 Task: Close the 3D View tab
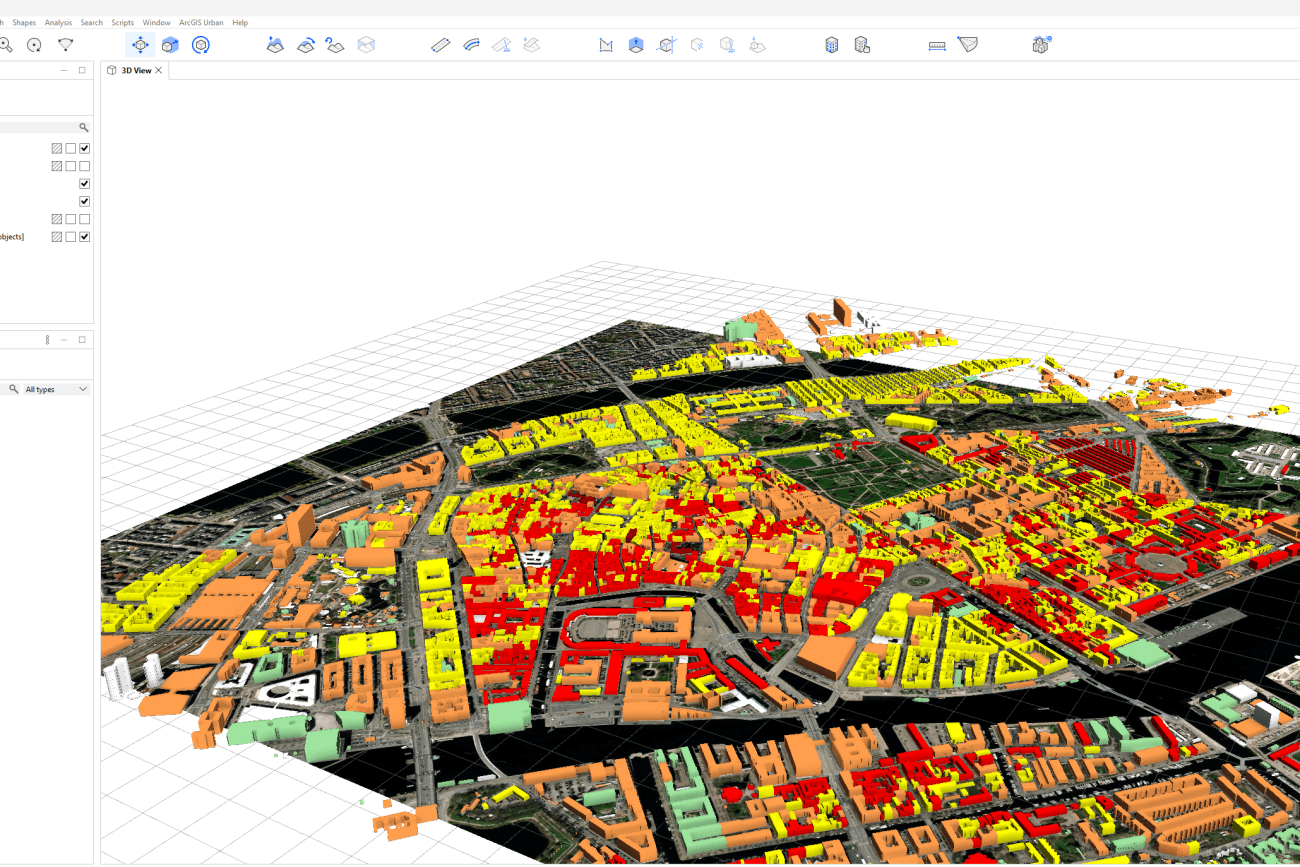click(x=157, y=70)
